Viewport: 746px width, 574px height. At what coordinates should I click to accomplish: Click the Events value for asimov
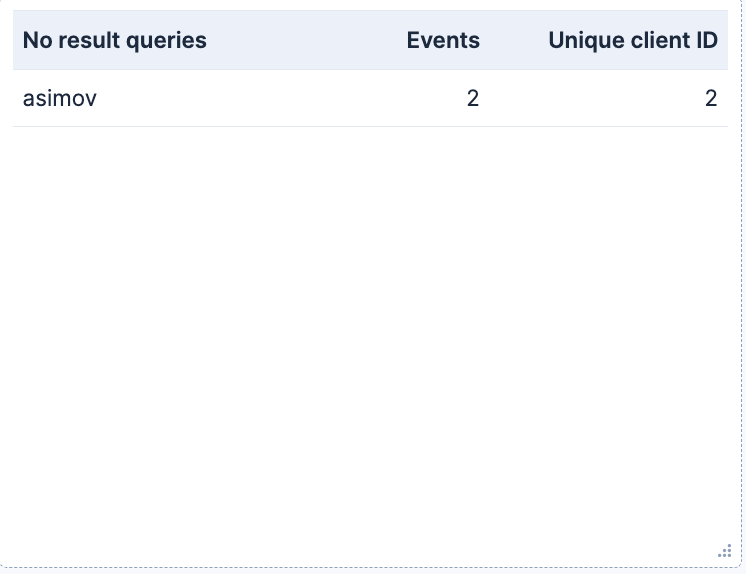click(x=472, y=99)
